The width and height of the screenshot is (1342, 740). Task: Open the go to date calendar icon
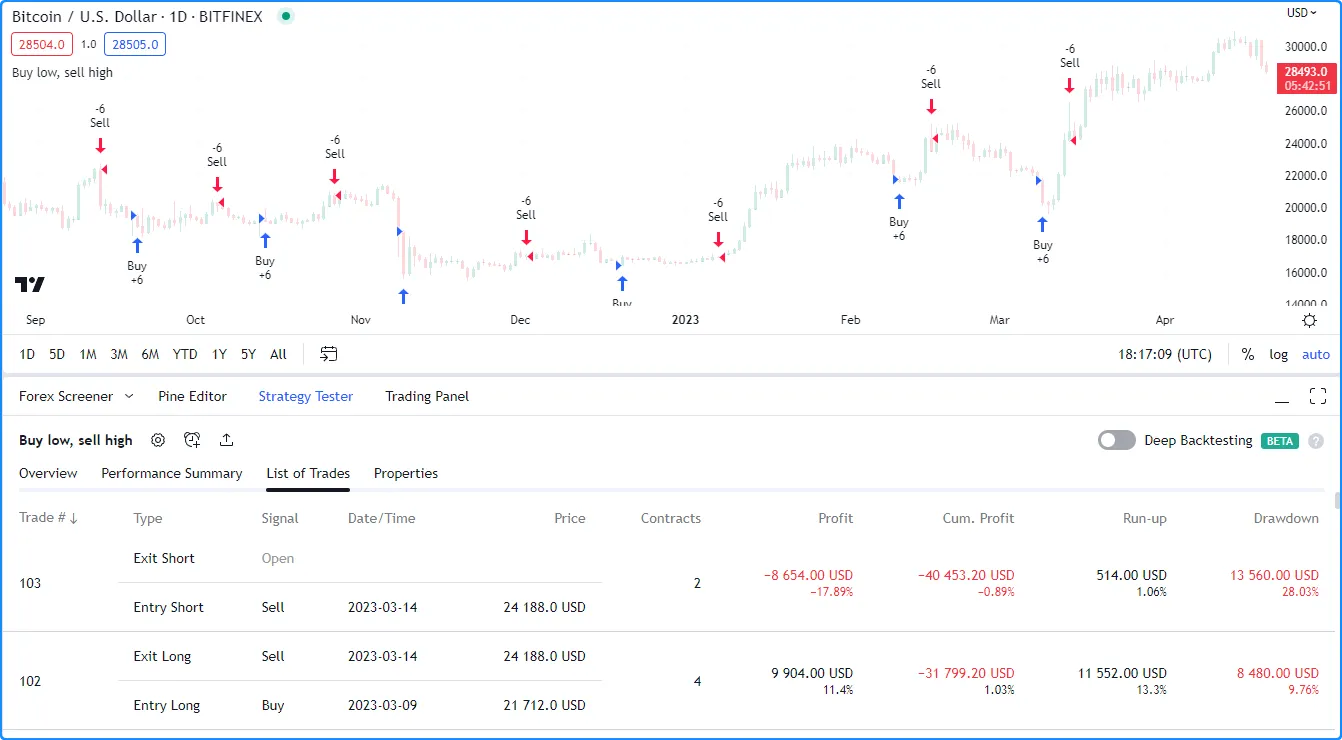329,354
